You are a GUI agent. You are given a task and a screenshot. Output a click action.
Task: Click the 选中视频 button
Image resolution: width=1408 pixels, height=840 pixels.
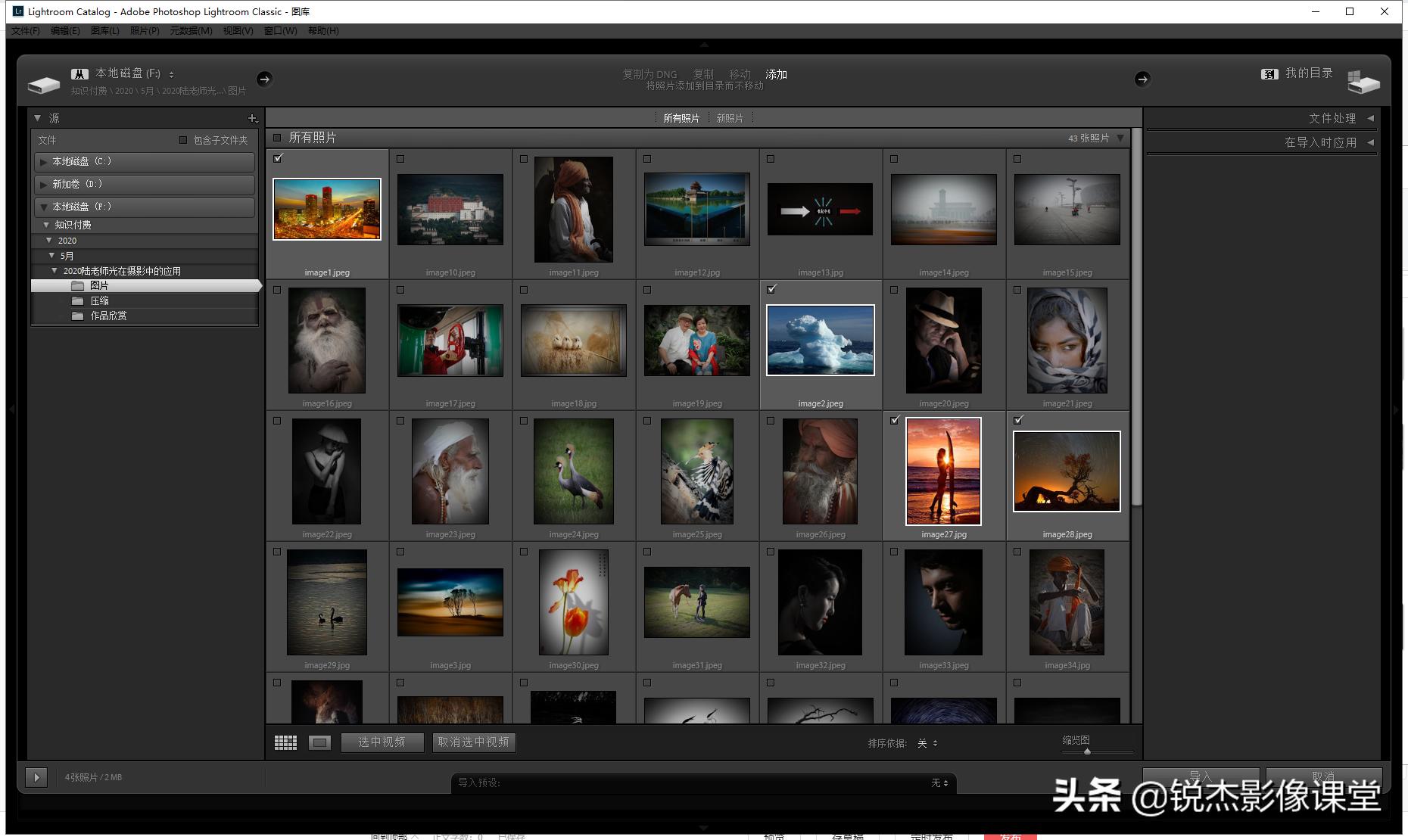click(x=382, y=742)
